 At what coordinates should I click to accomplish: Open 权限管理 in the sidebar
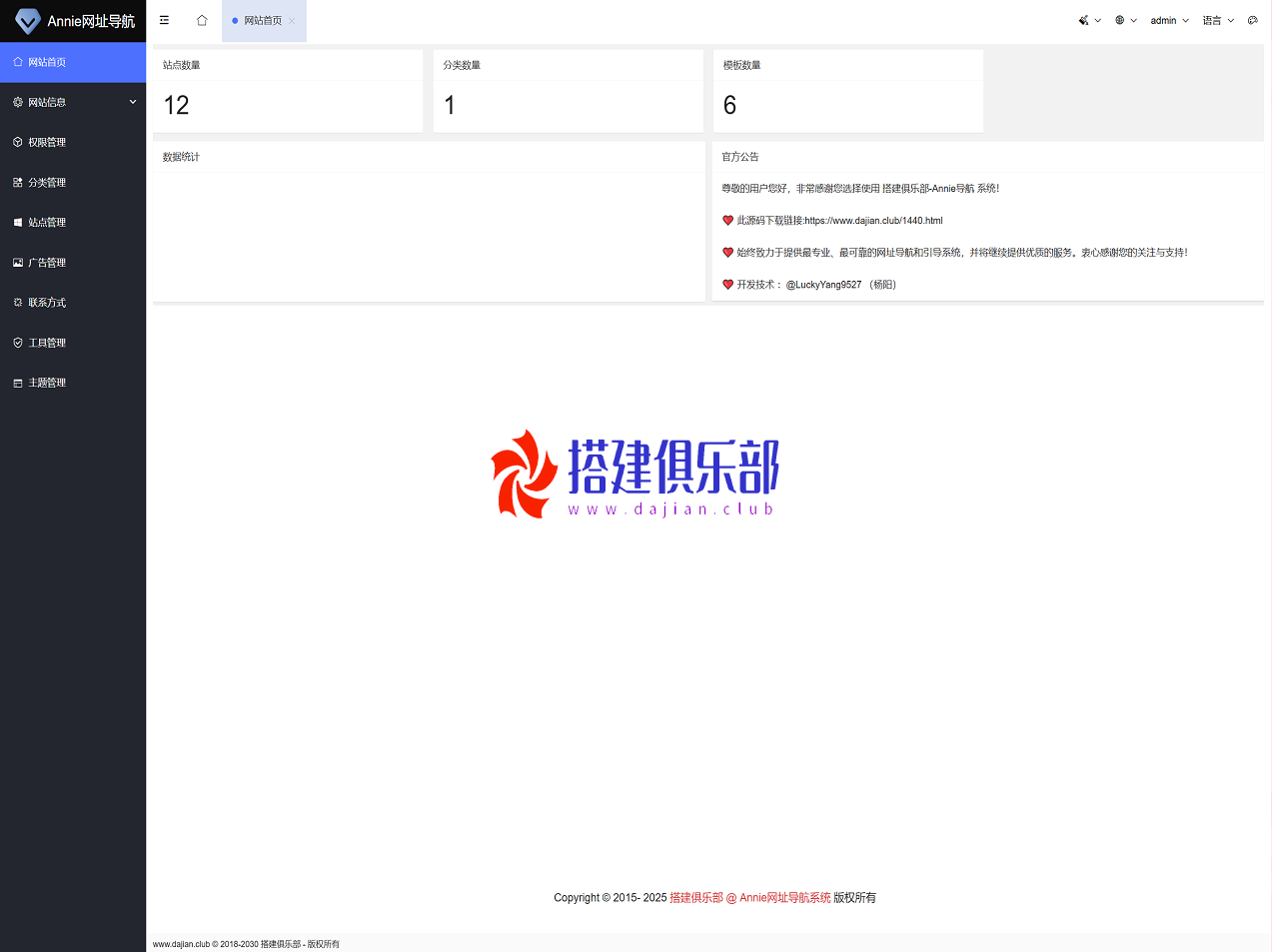point(73,142)
